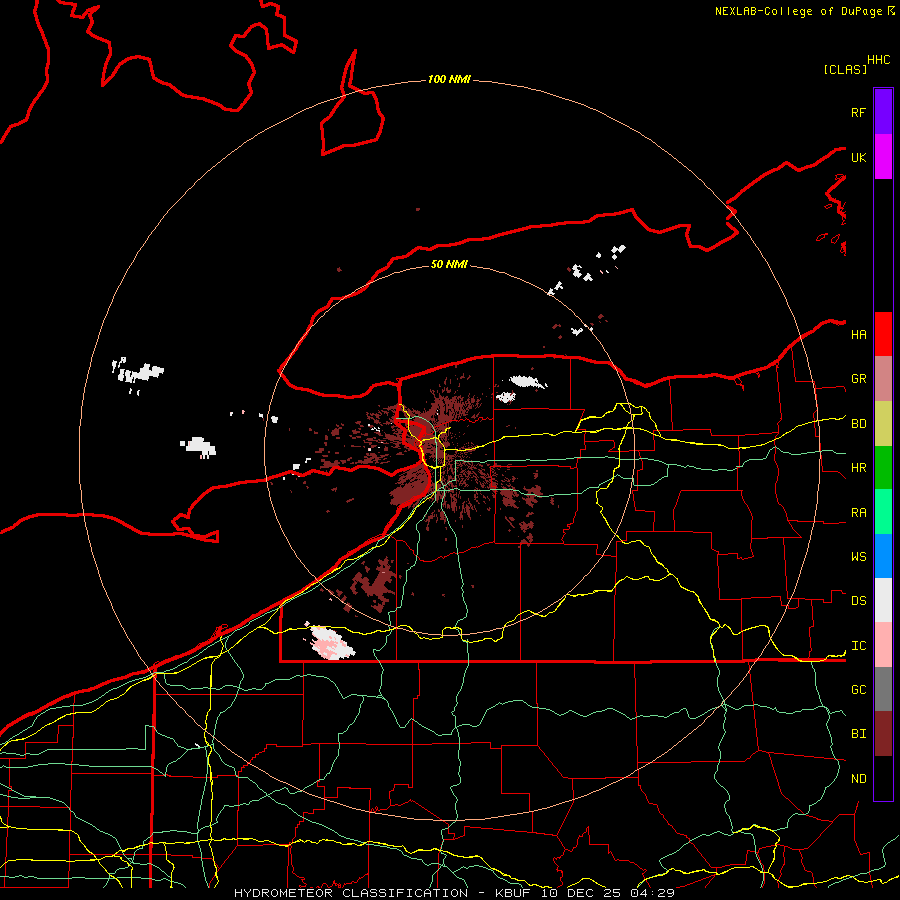Click the HR green legend swatch
This screenshot has height=900, width=900.
click(x=883, y=467)
